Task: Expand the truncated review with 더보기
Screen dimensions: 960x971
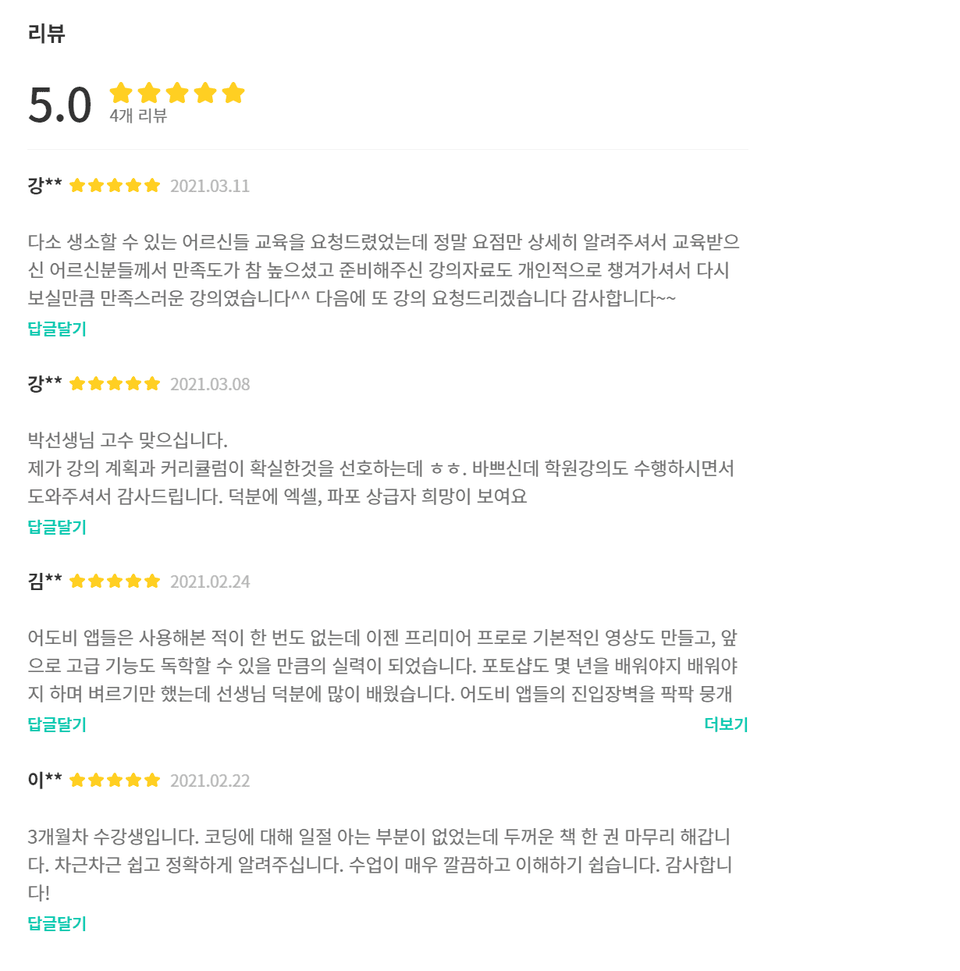Action: [x=726, y=725]
